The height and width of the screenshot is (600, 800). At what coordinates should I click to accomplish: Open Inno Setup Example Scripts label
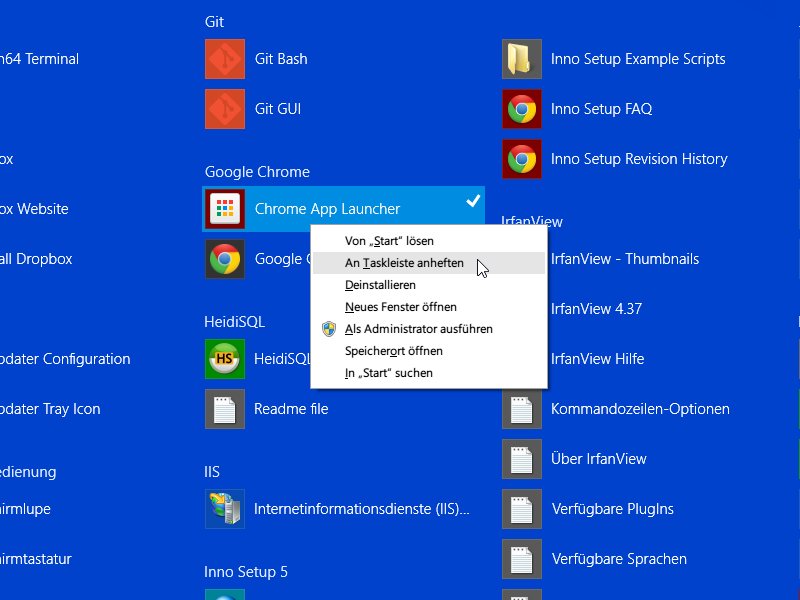point(638,59)
